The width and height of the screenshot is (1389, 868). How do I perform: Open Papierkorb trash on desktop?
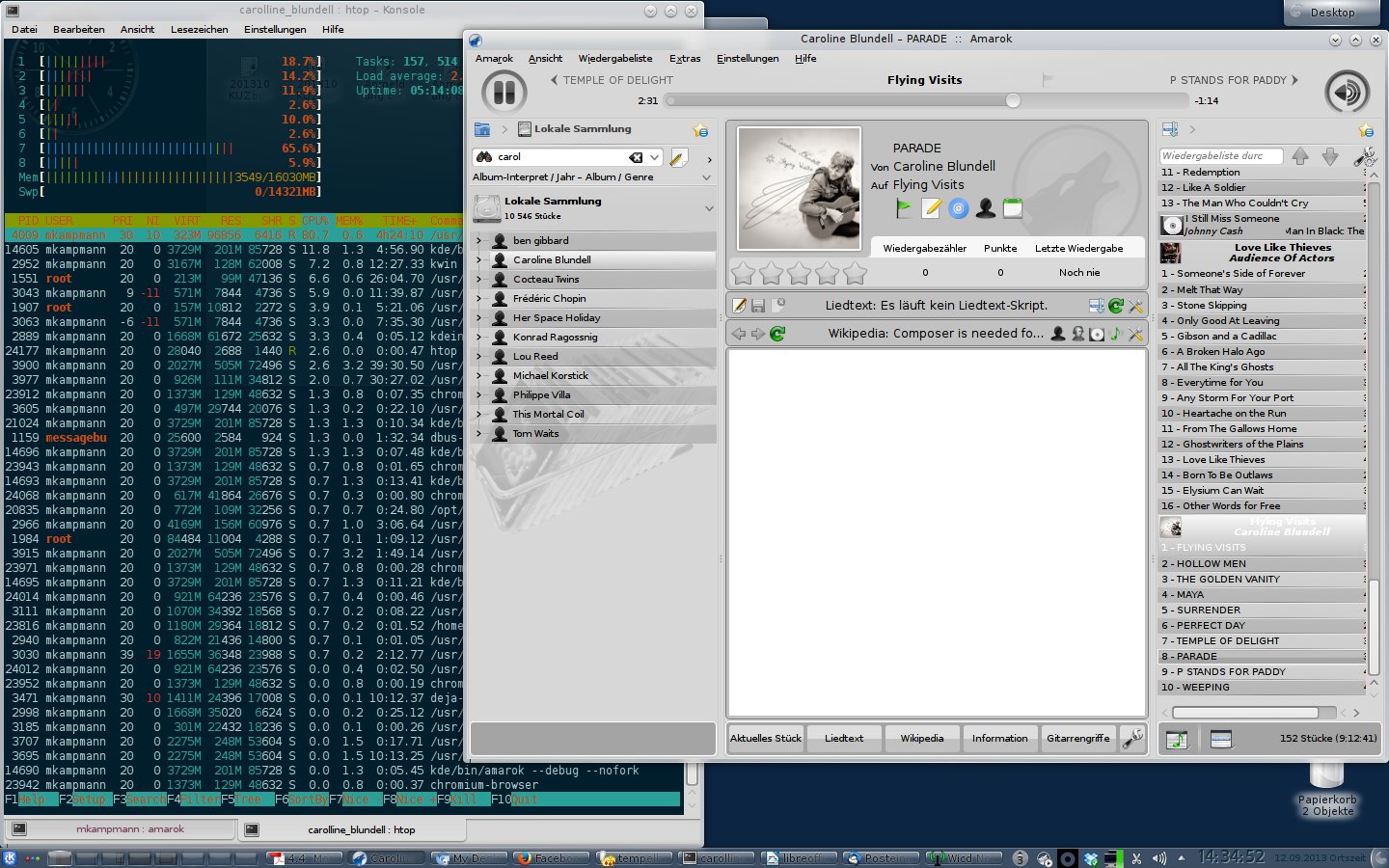coord(1327,789)
